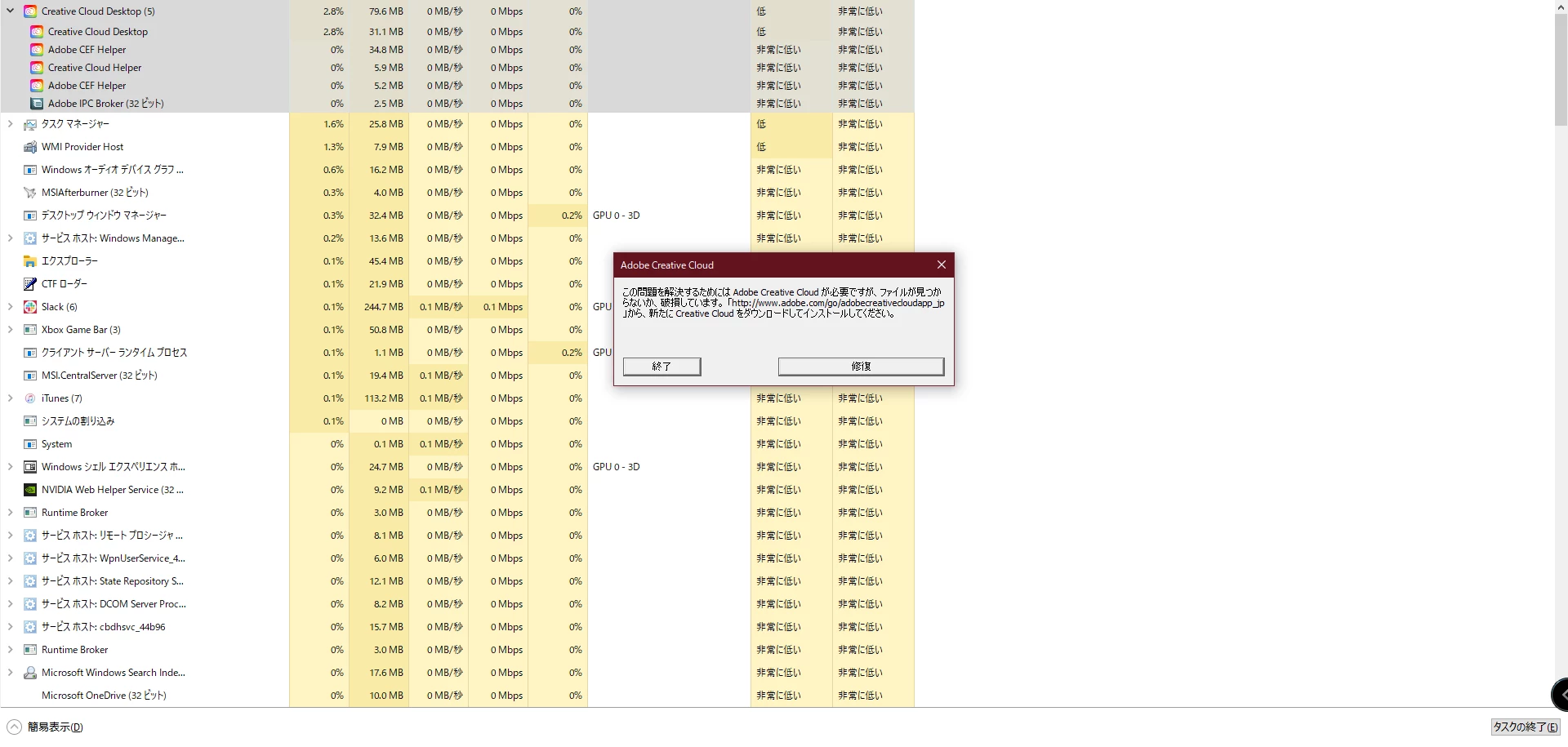Select the Creative Cloud Helper process icon

pyautogui.click(x=37, y=68)
